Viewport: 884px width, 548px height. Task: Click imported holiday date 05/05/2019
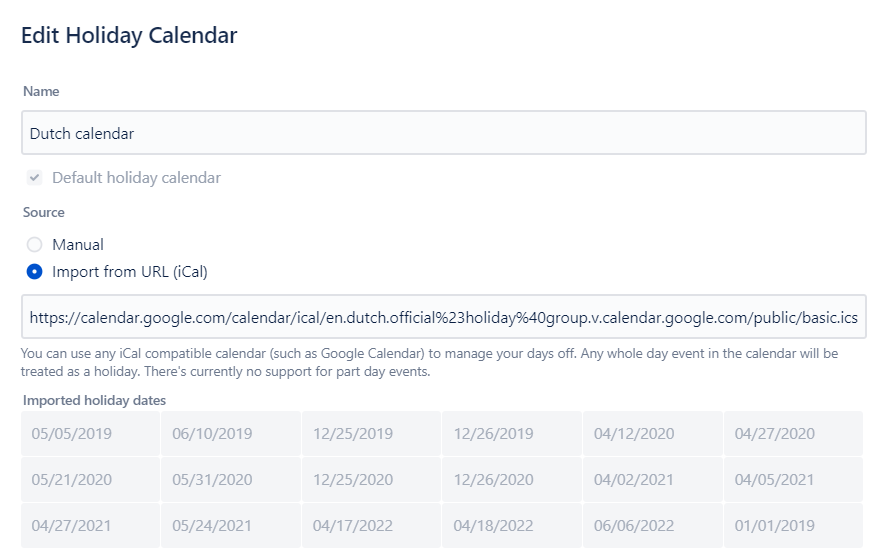click(72, 434)
